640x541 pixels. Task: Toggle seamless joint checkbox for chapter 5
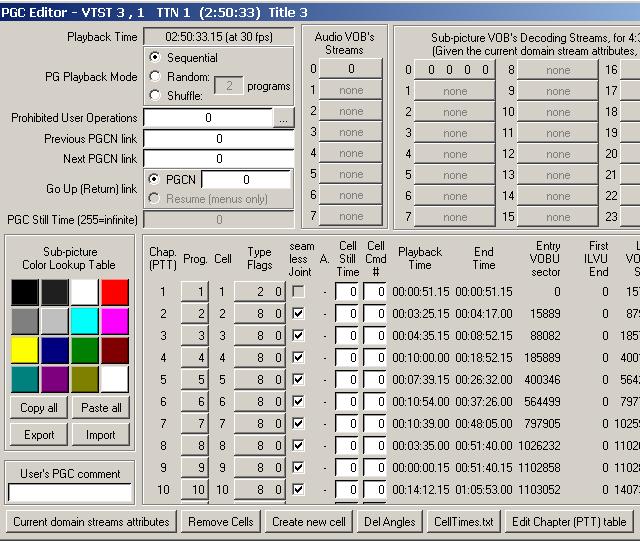(298, 379)
